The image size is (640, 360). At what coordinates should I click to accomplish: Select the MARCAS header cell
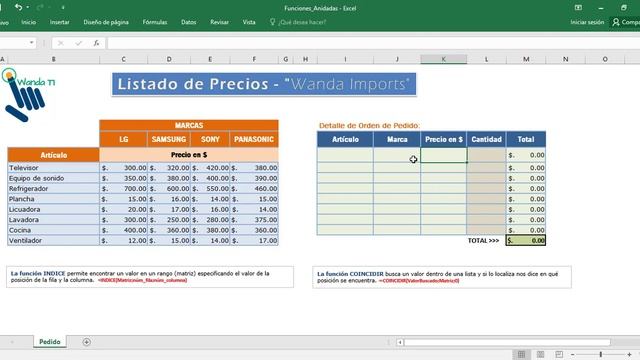(x=189, y=125)
